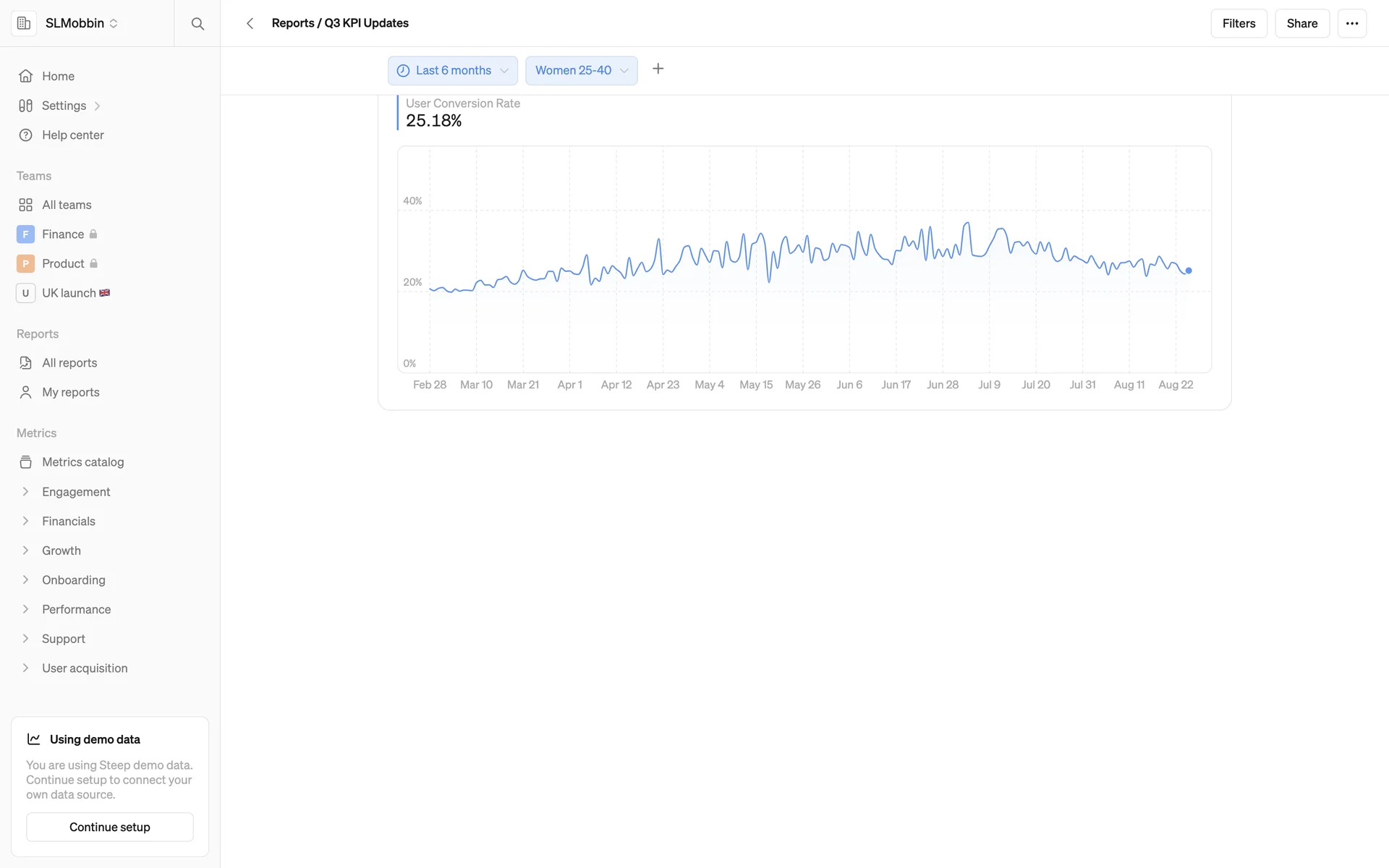Click the All teams grid icon

click(26, 205)
